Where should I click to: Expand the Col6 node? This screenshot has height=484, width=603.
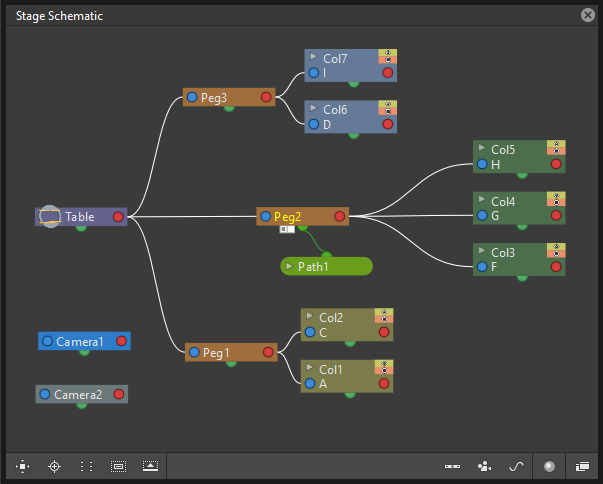click(x=313, y=108)
